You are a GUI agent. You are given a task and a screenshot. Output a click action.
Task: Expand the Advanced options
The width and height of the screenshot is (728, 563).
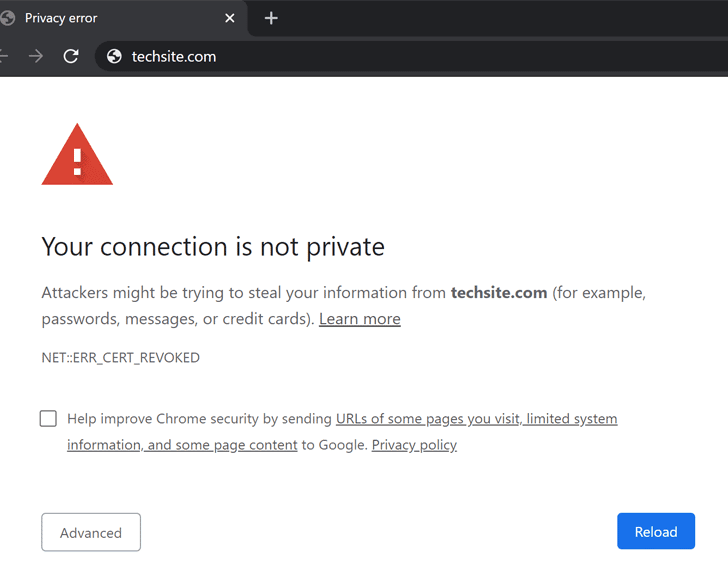pos(91,532)
